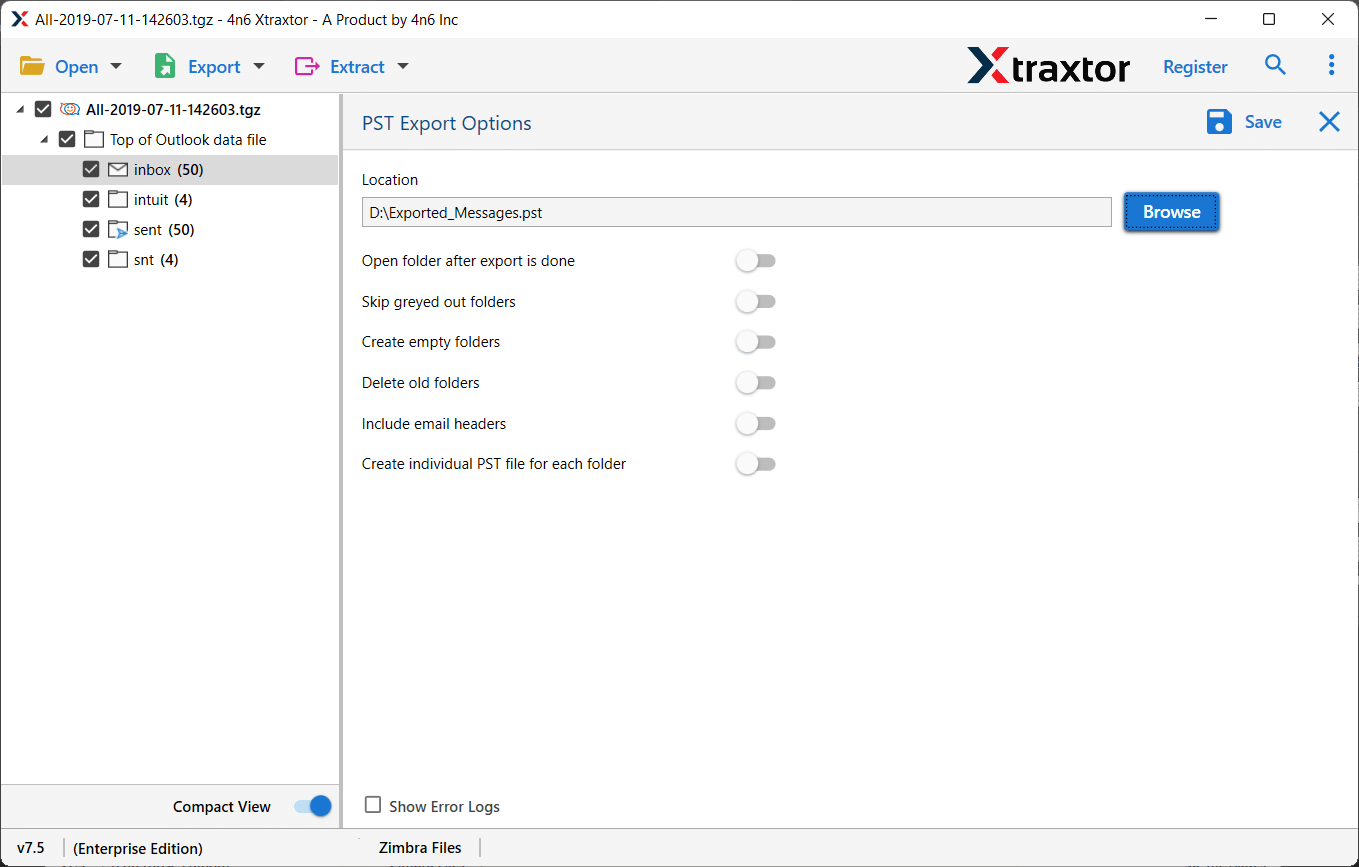Uncheck the snt folder checkbox
This screenshot has width=1359, height=867.
[x=91, y=260]
